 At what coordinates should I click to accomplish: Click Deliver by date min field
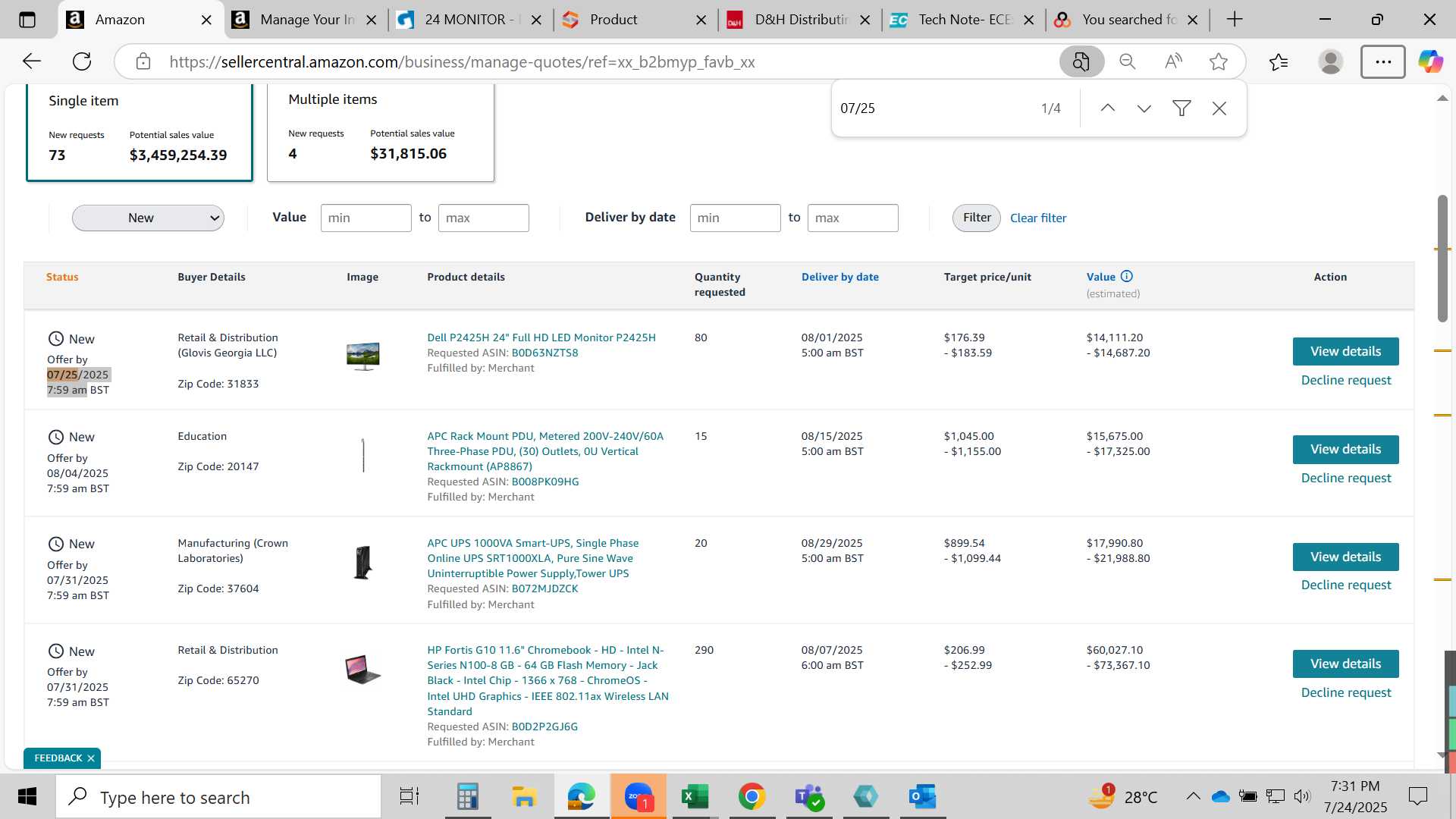coord(736,218)
